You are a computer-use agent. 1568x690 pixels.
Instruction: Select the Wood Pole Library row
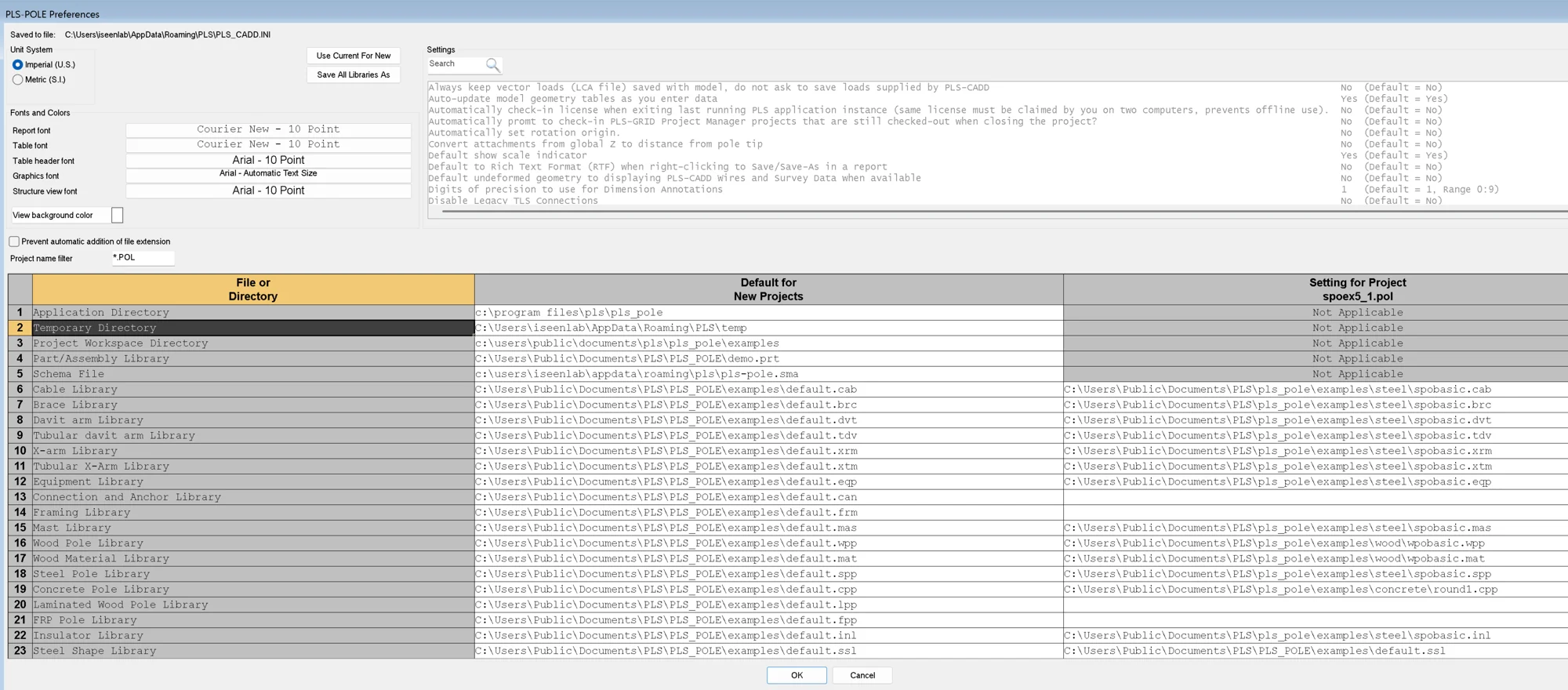[253, 543]
